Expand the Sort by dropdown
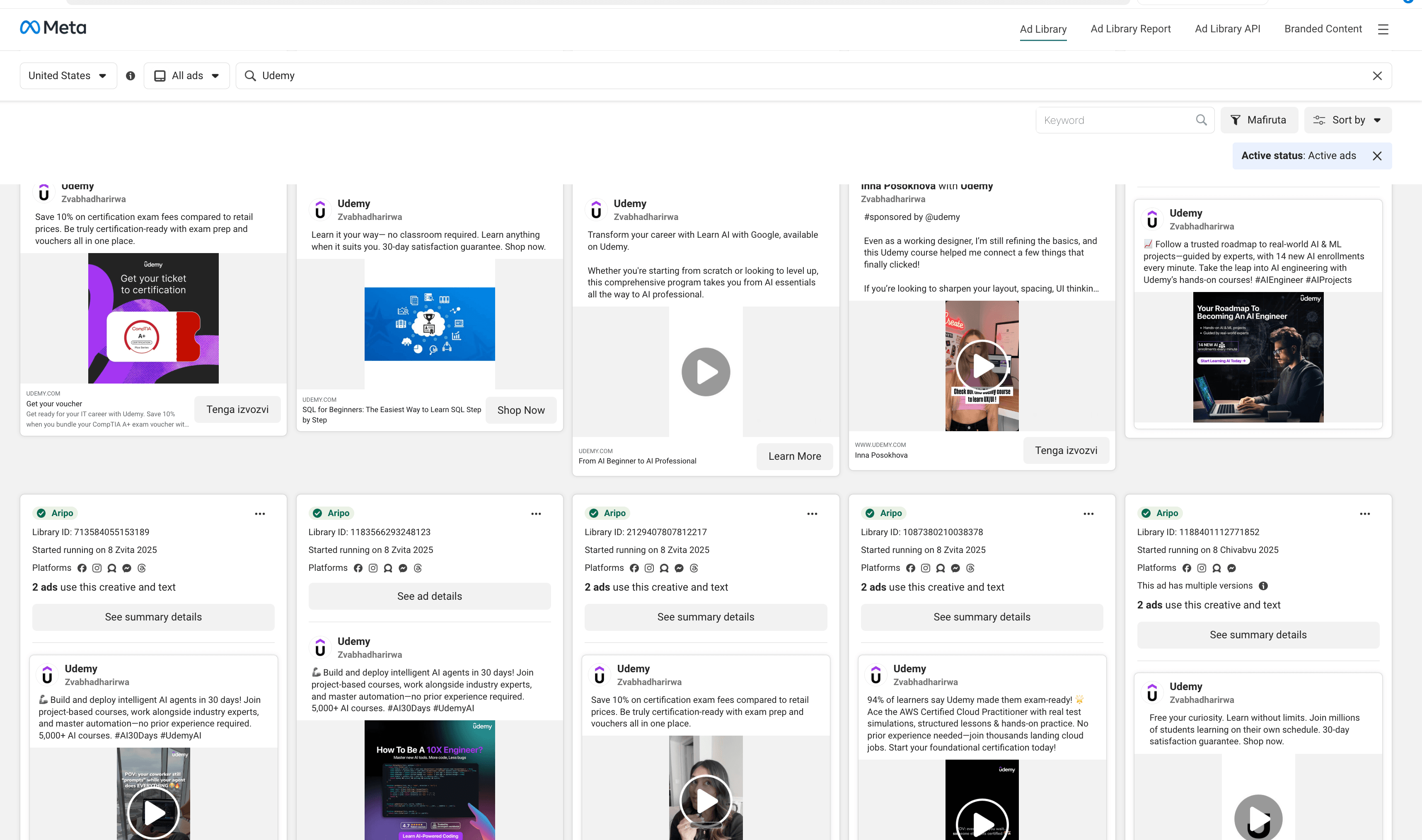 1348,120
